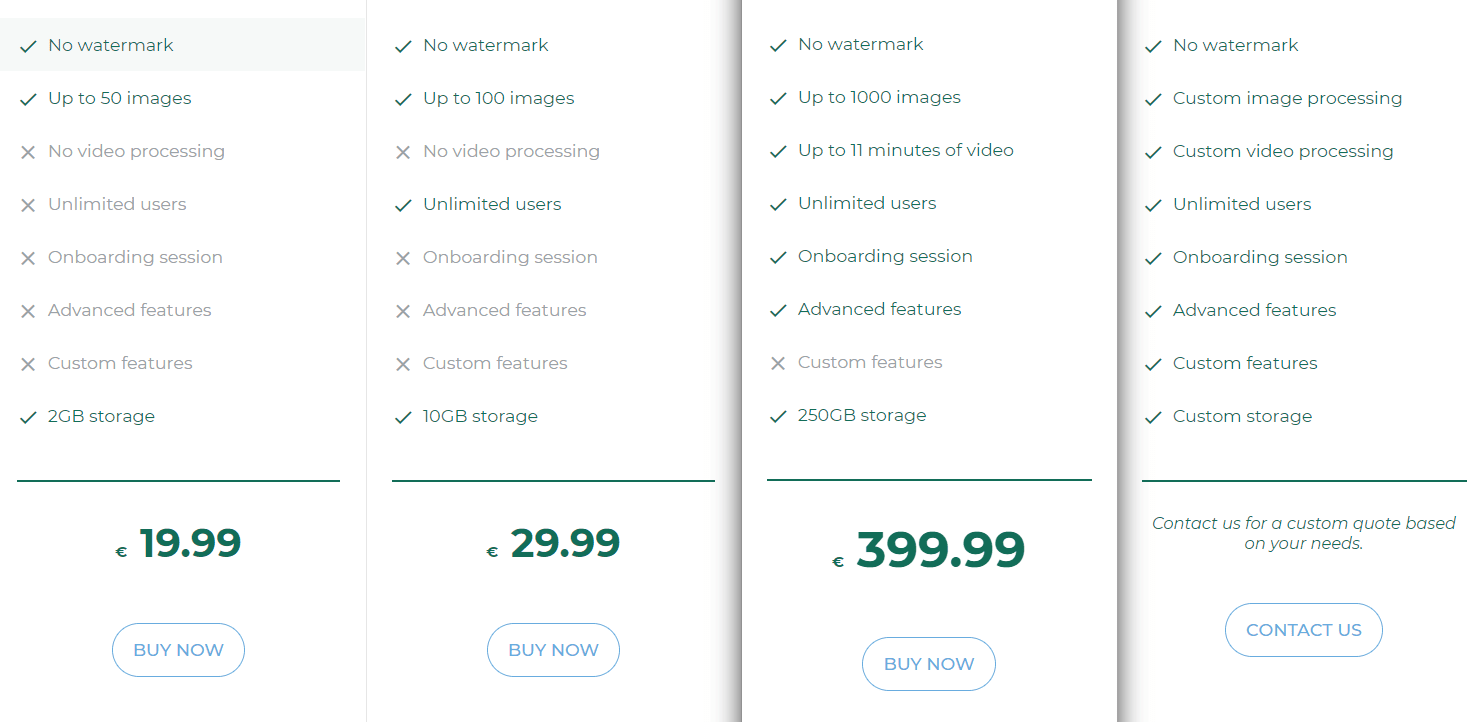Select the highlighted No watermark row

[x=110, y=44]
